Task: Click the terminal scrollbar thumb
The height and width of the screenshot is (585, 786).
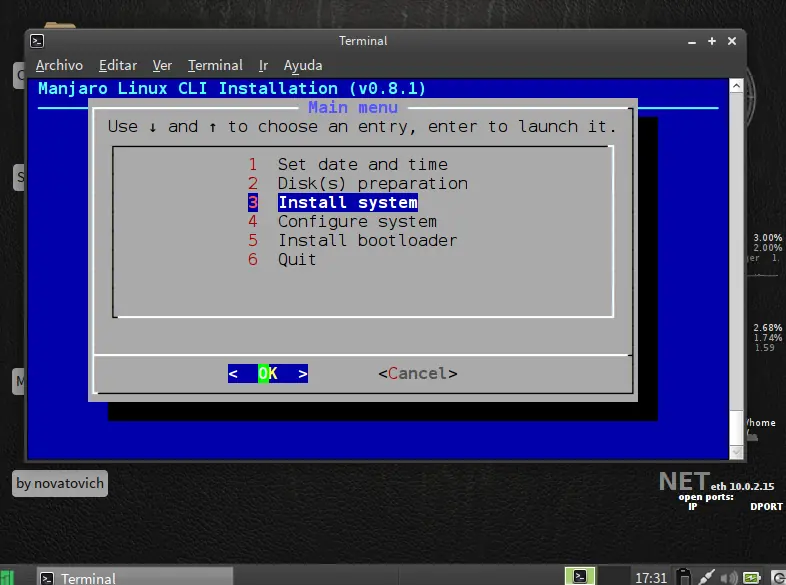Action: [736, 428]
